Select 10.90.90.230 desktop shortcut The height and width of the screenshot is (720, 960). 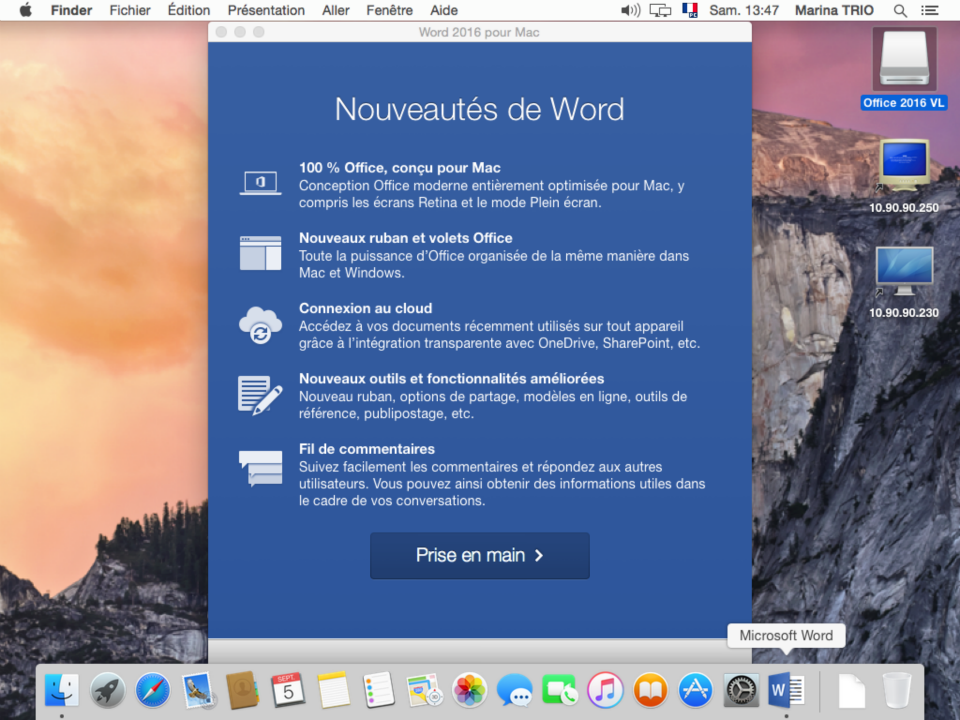click(904, 282)
